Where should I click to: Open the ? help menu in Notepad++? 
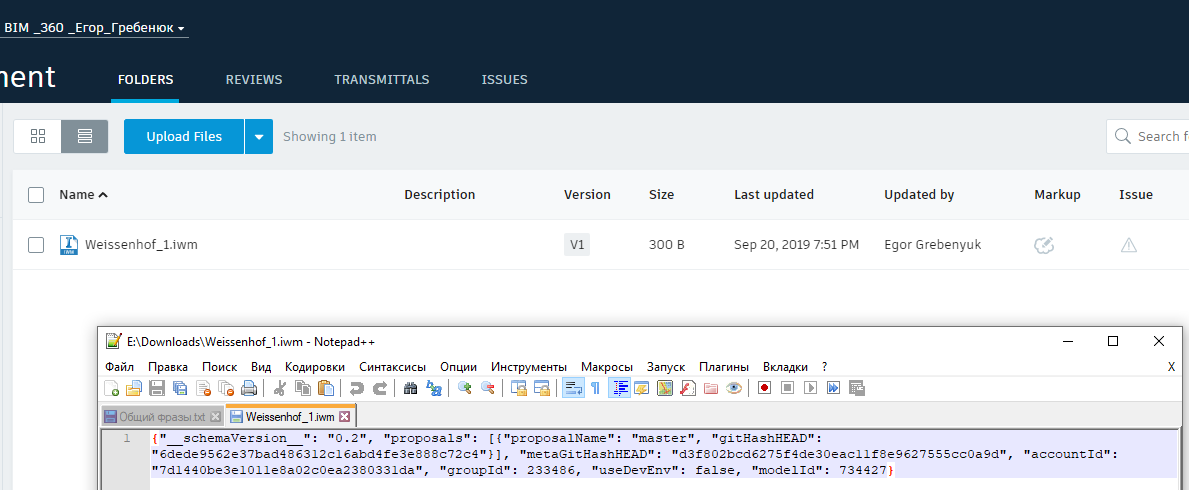(824, 366)
